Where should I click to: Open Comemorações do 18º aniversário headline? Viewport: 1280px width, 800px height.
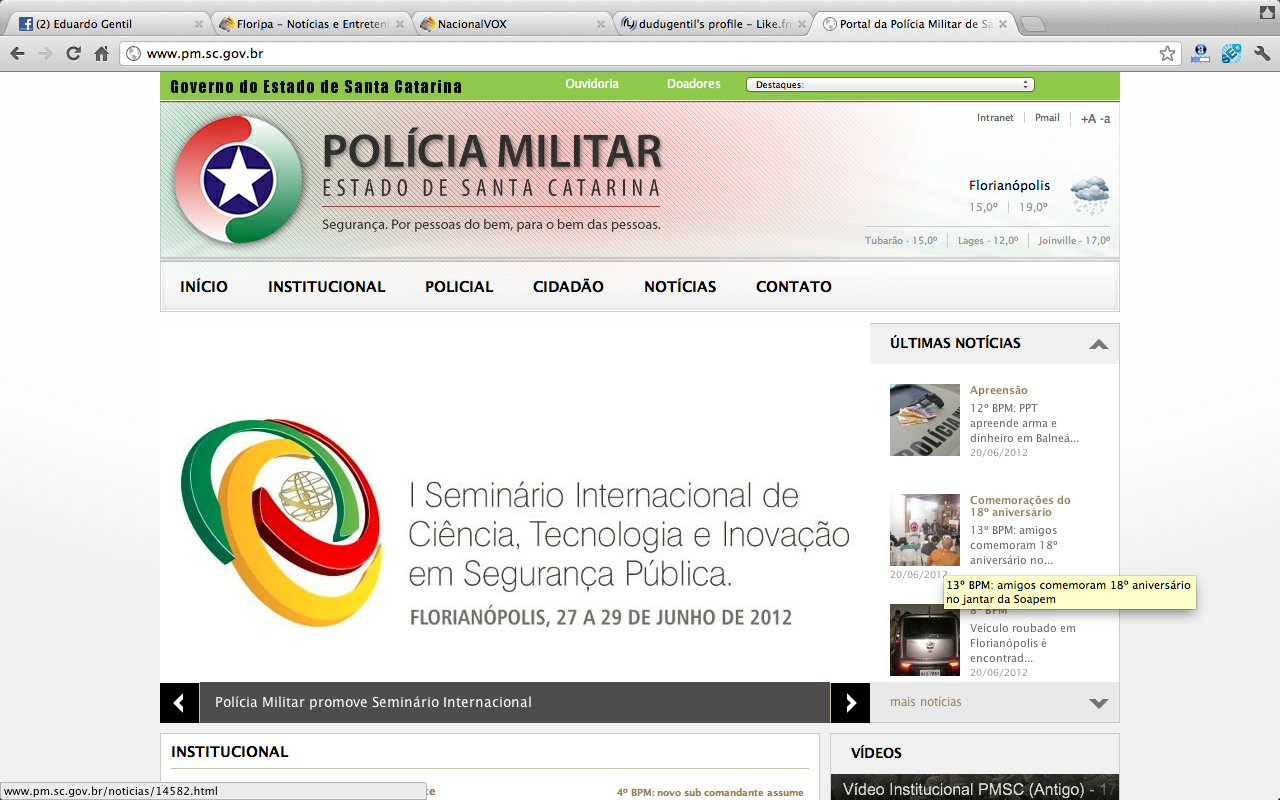coord(1020,506)
